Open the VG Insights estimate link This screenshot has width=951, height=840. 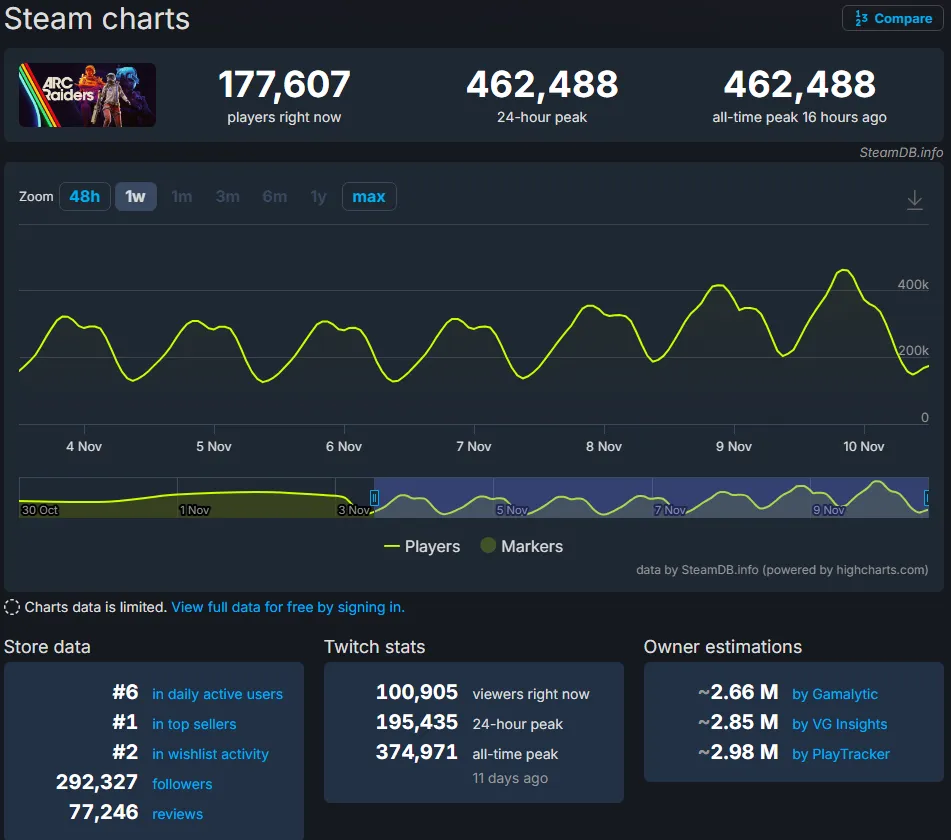839,724
